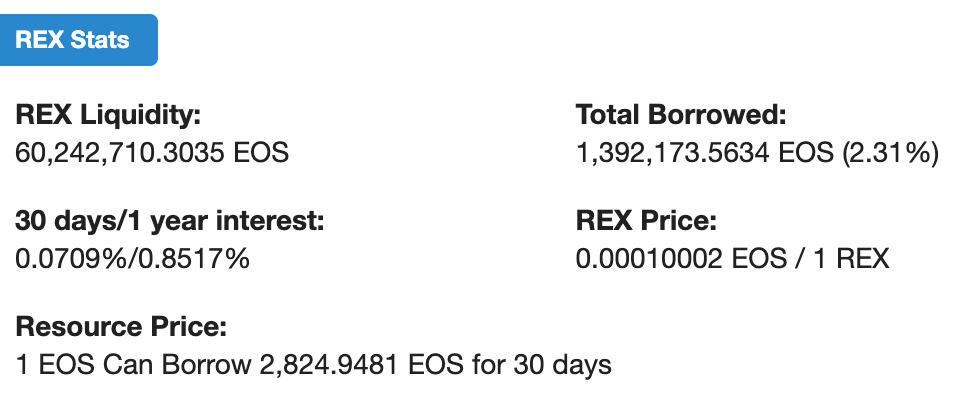Select the REX Price heading
Screen dimensions: 954x406
click(647, 221)
